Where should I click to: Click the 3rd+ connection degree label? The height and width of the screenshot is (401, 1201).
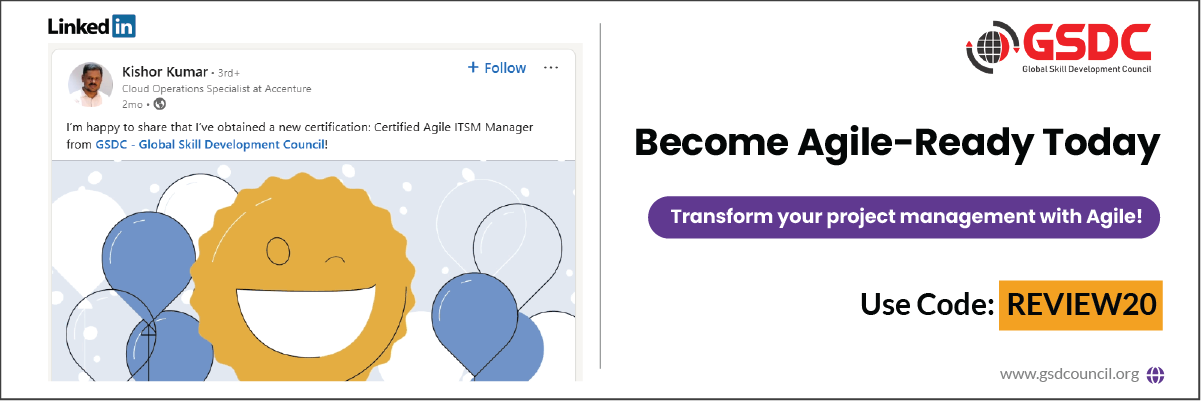pos(231,73)
